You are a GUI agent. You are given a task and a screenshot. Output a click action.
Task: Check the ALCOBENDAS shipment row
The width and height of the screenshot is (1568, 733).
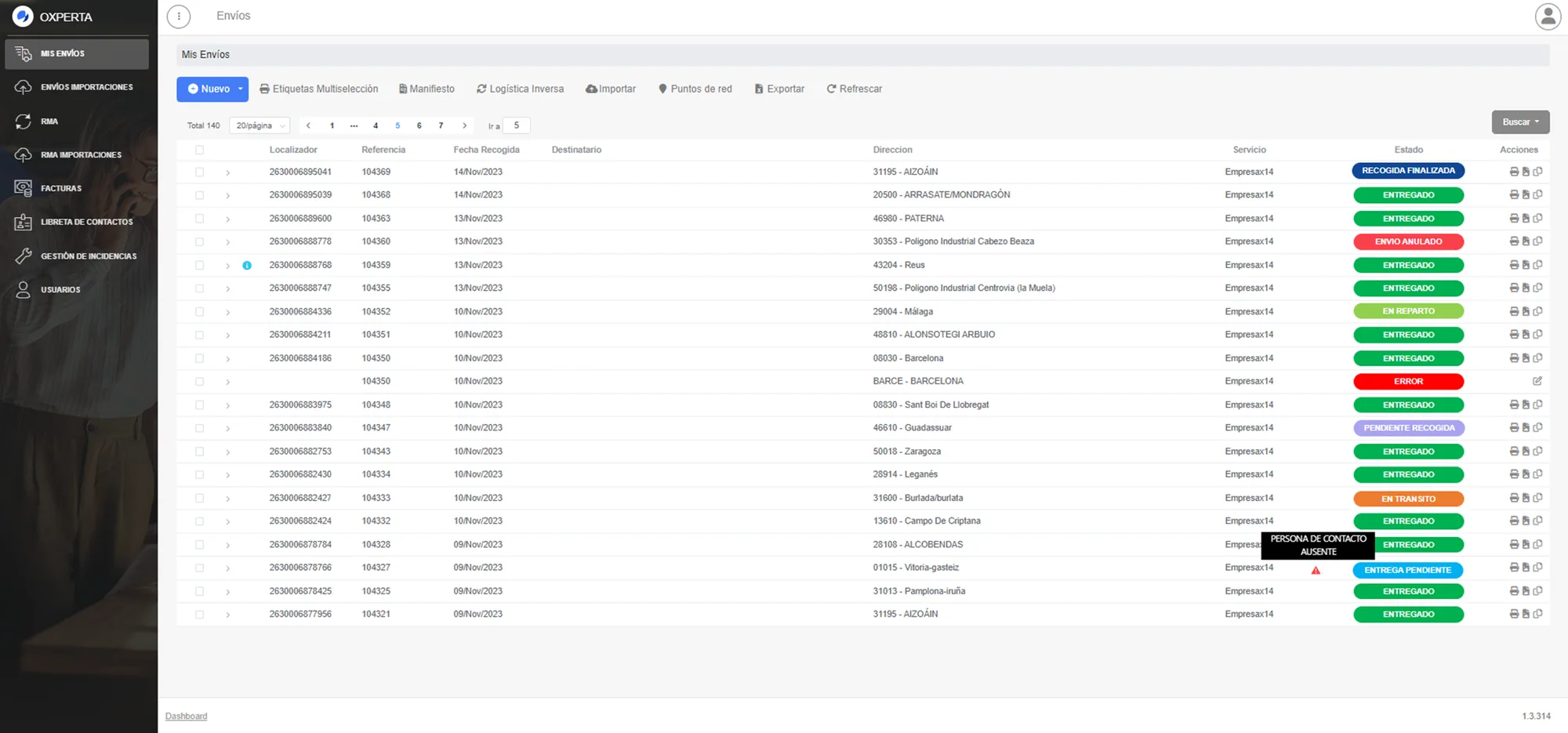pyautogui.click(x=199, y=544)
